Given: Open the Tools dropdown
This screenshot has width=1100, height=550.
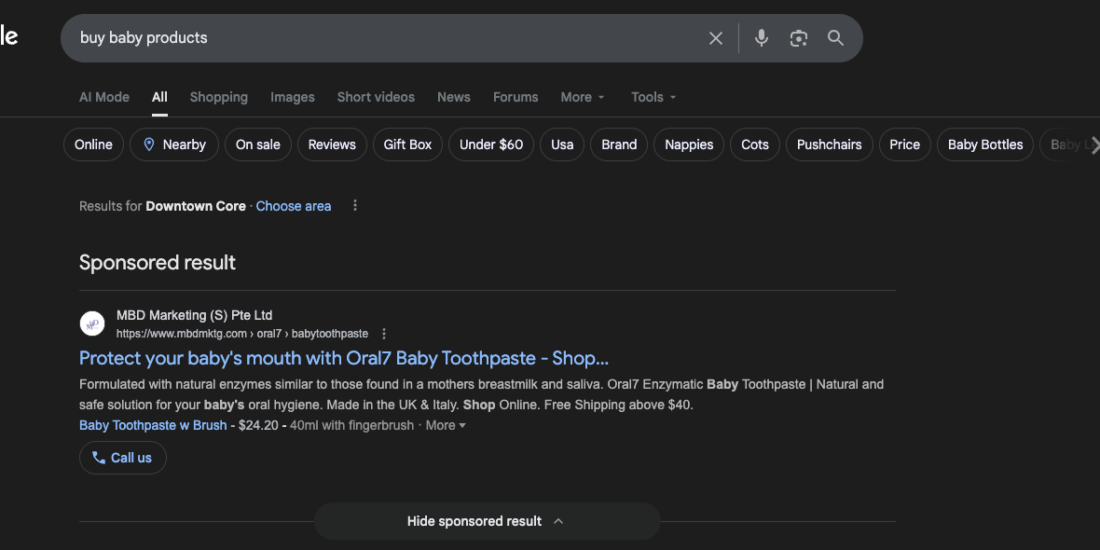Looking at the screenshot, I should pos(653,97).
